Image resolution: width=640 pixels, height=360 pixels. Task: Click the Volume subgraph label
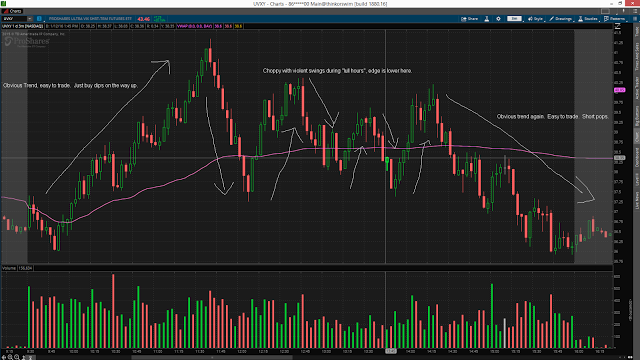click(9, 268)
